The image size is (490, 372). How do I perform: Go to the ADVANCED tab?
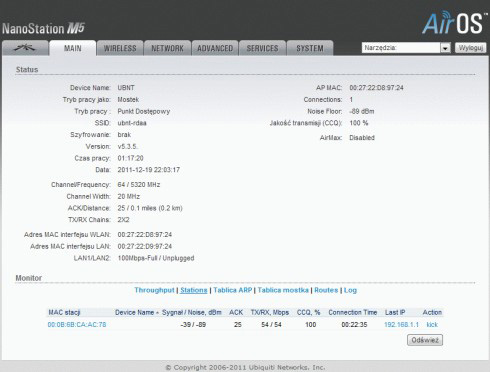[x=215, y=48]
